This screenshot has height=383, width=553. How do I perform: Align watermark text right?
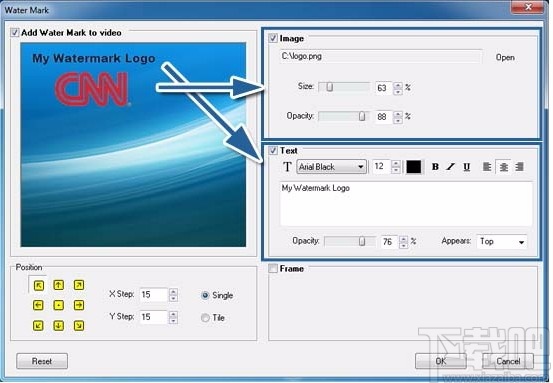pos(519,167)
